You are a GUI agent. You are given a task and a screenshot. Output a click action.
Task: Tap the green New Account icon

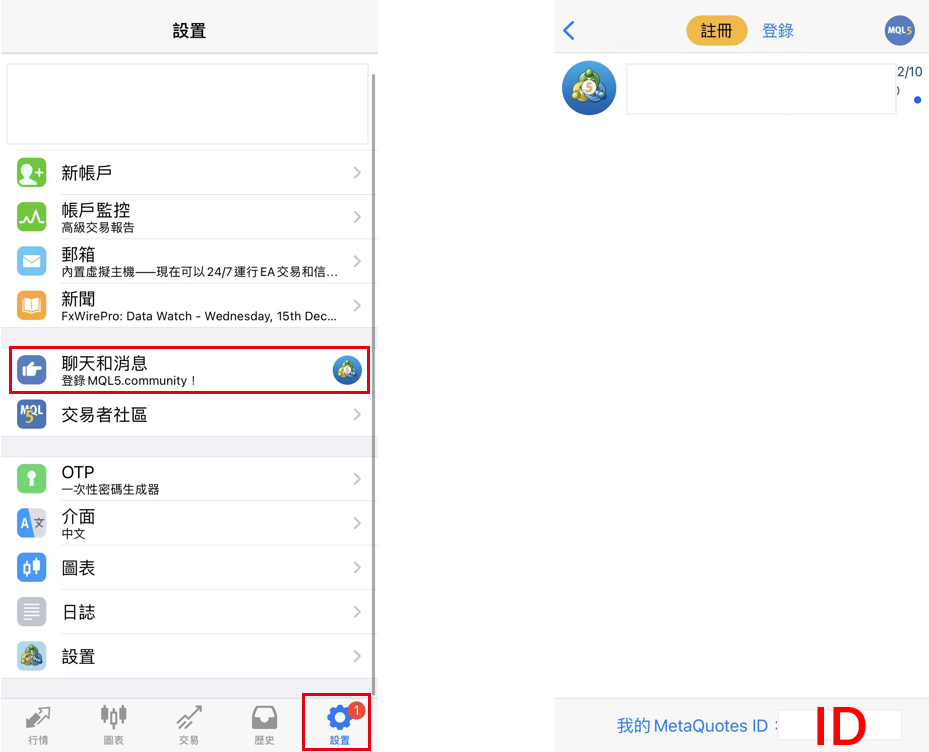point(31,172)
